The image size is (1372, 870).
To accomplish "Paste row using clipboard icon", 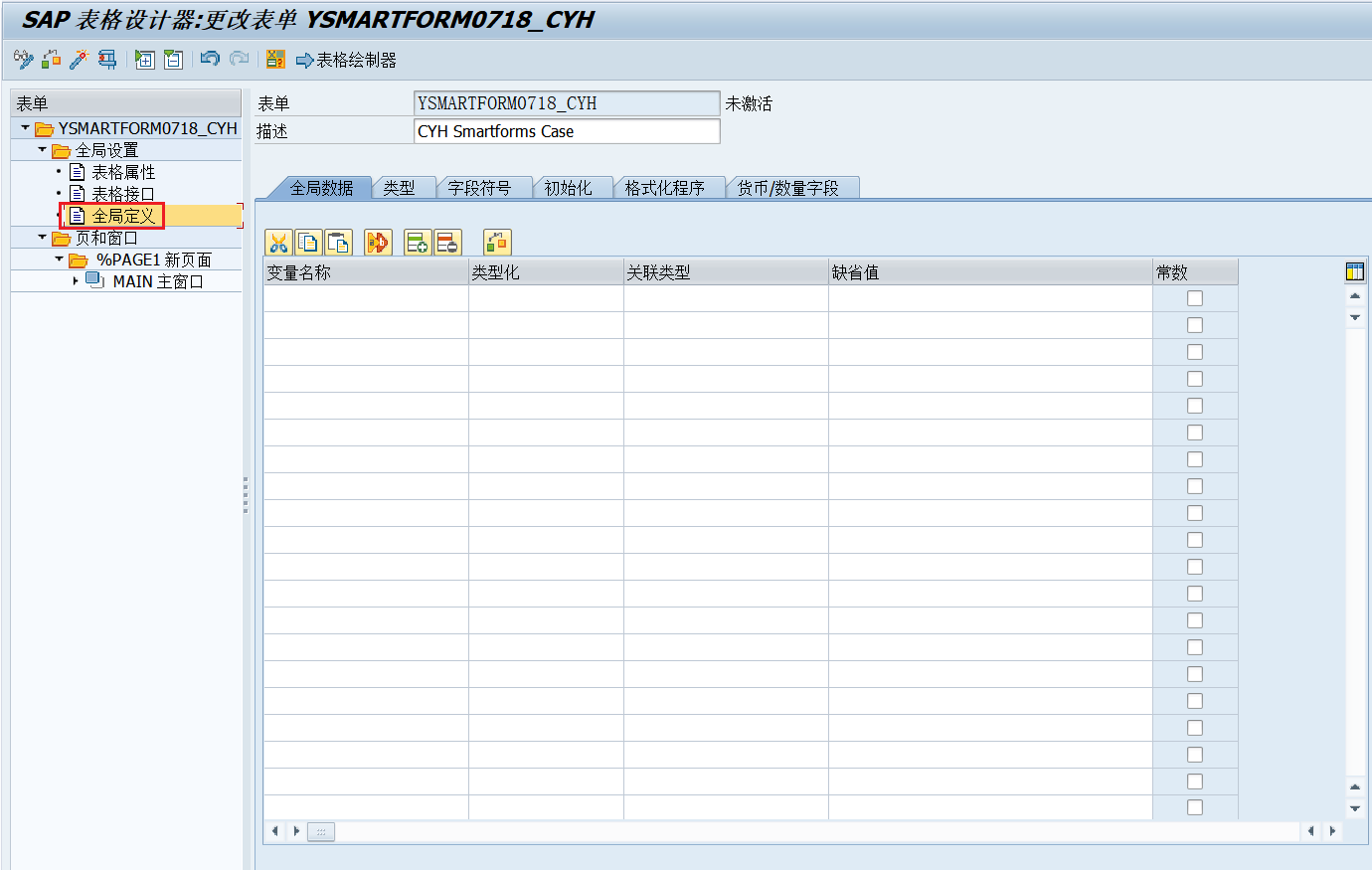I will point(339,242).
